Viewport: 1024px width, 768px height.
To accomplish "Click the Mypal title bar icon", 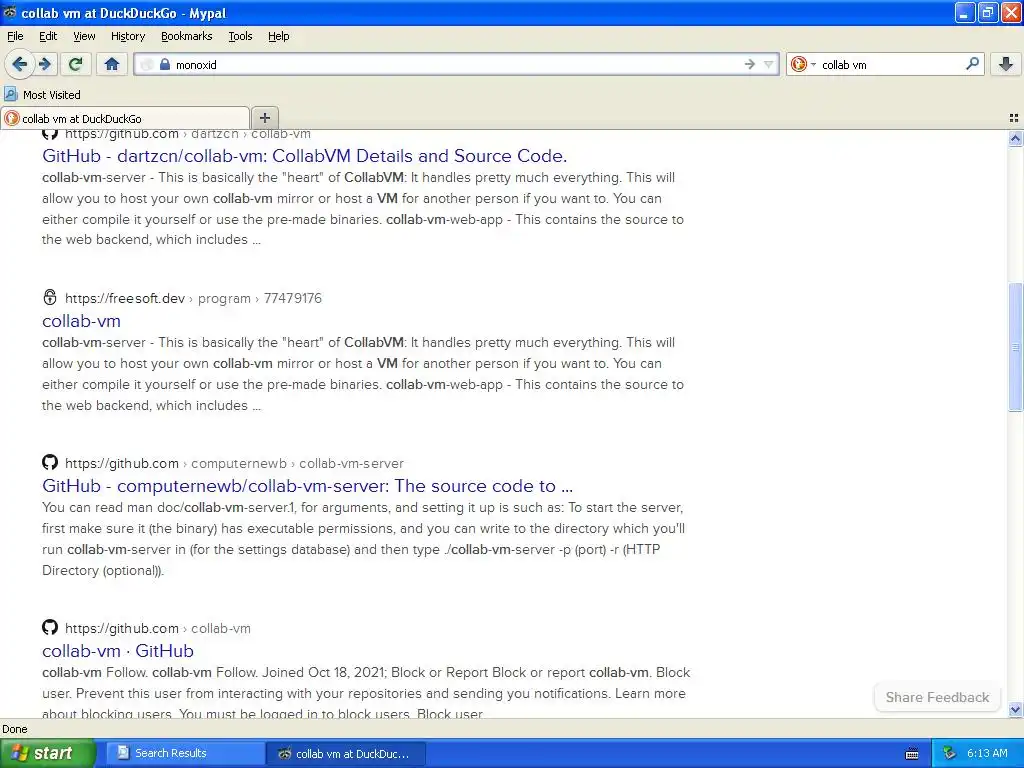I will (10, 12).
